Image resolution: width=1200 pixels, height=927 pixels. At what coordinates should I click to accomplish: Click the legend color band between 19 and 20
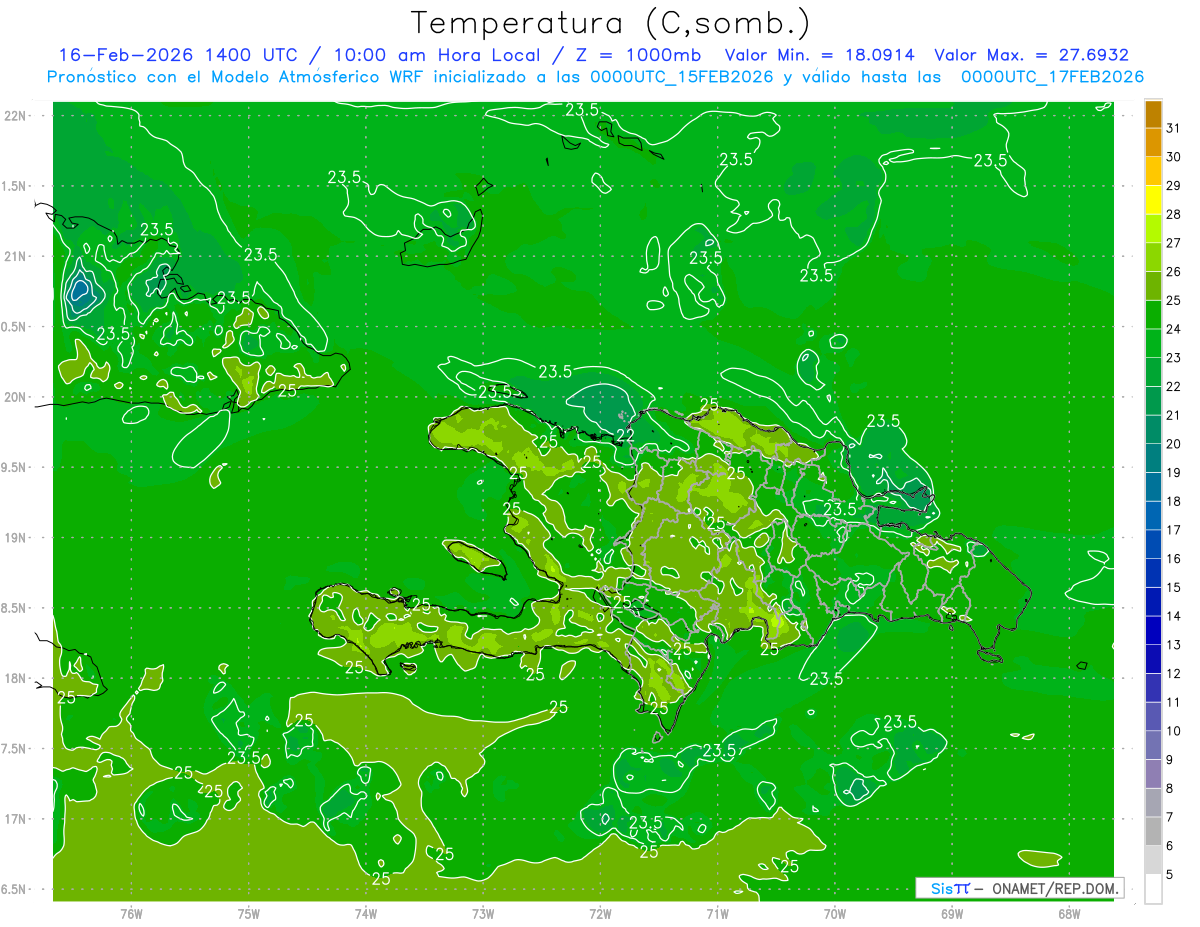[x=1153, y=459]
